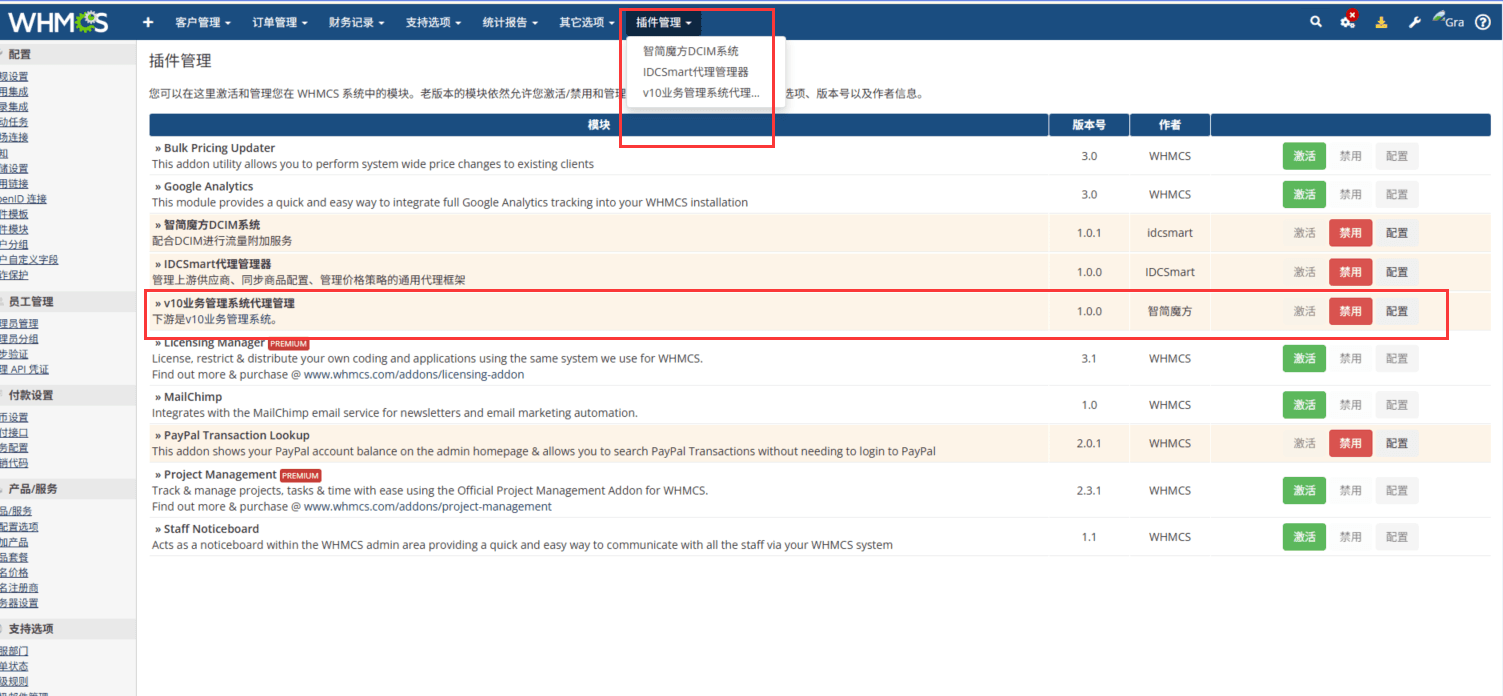
Task: Expand the 财务记录 menu
Action: tap(357, 22)
